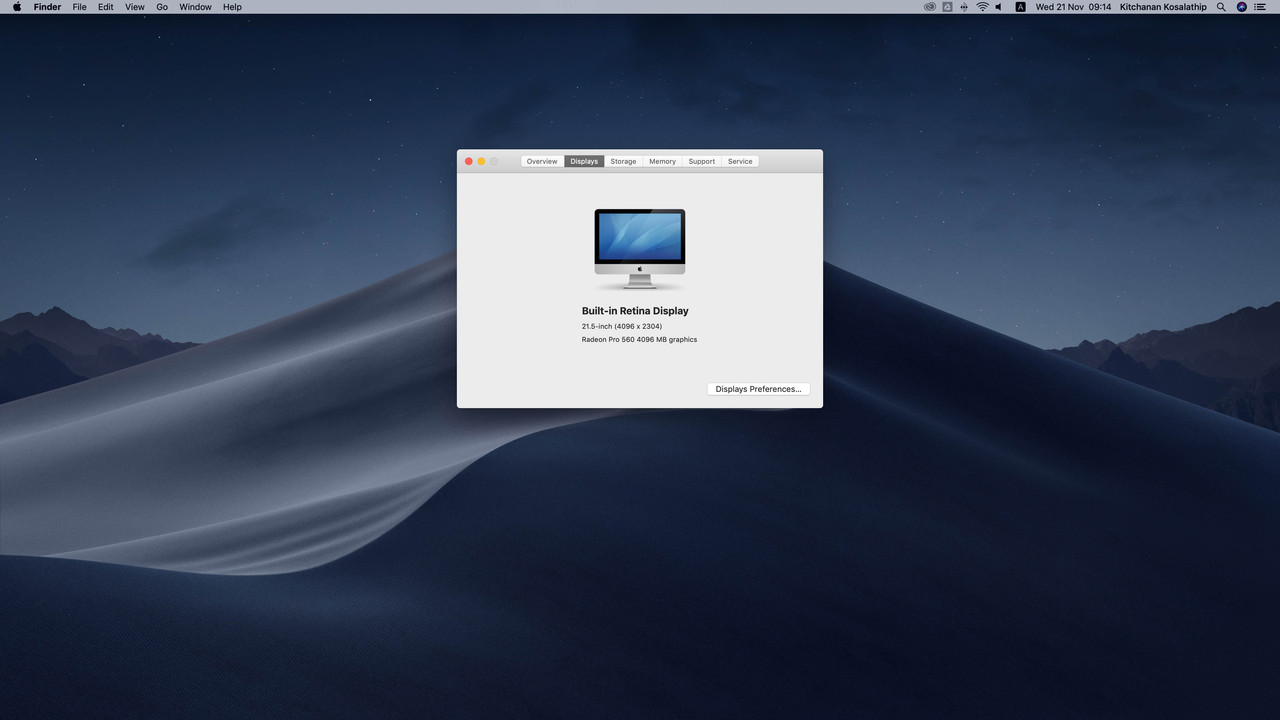Switch to the Service tab

(x=740, y=161)
